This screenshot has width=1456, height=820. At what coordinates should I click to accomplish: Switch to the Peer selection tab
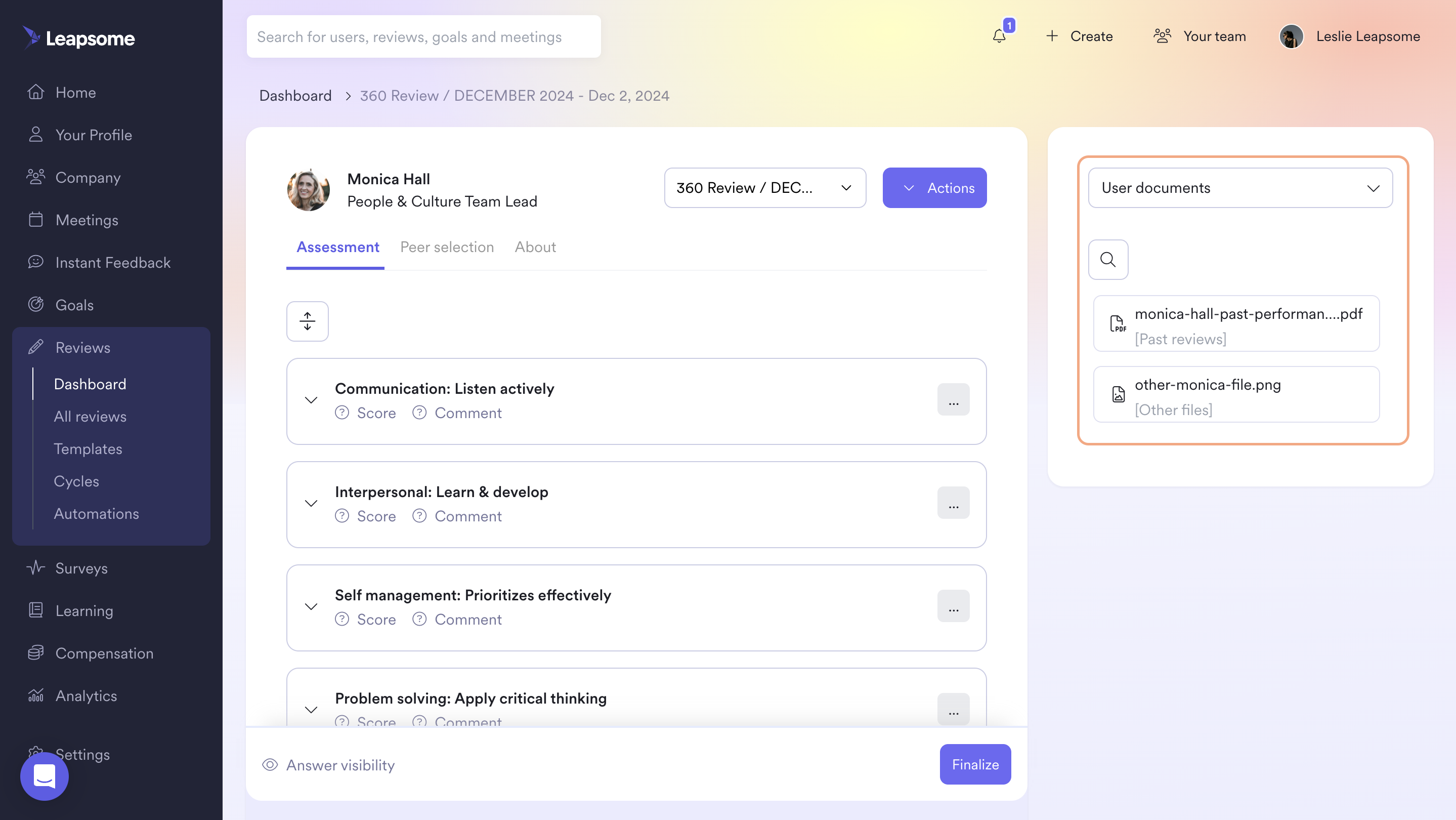[x=447, y=247]
